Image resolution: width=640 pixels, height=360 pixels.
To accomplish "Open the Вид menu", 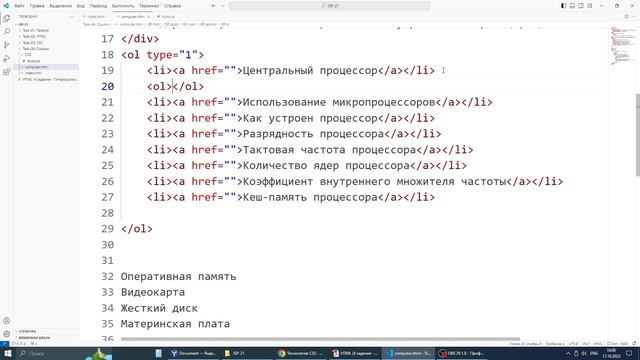I will click(81, 6).
